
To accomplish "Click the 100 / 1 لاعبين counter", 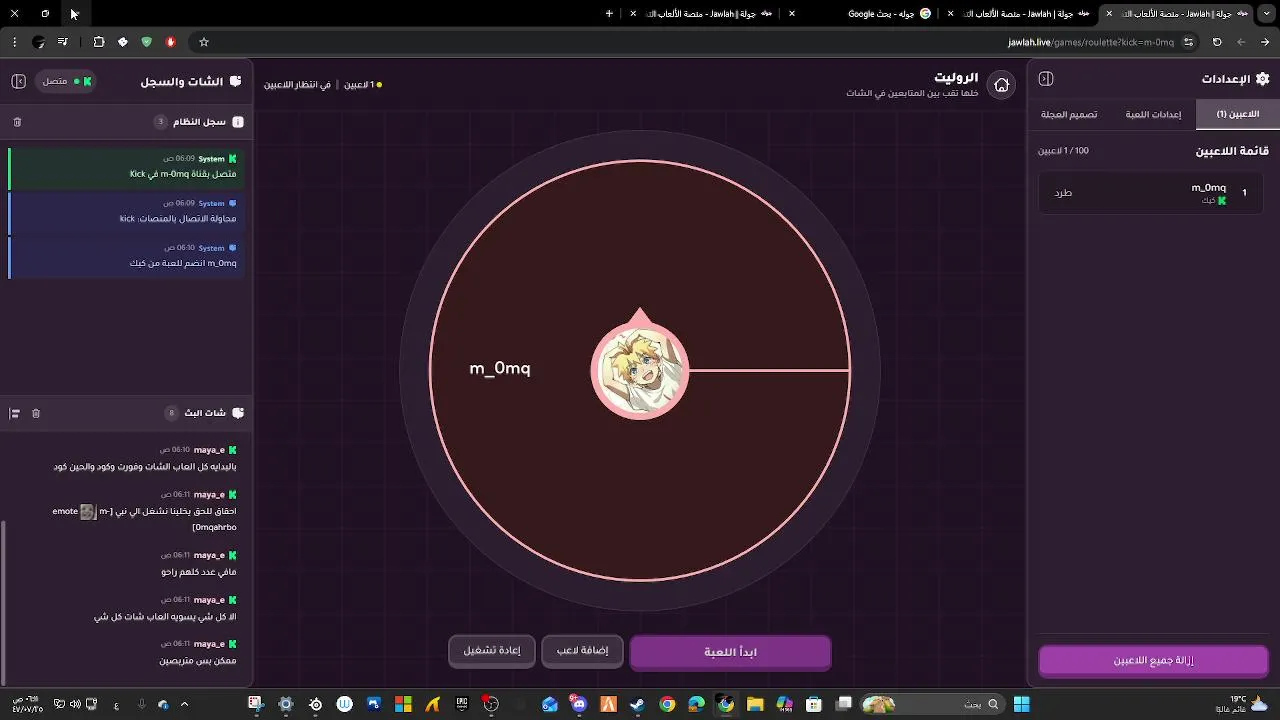I will [x=1063, y=151].
